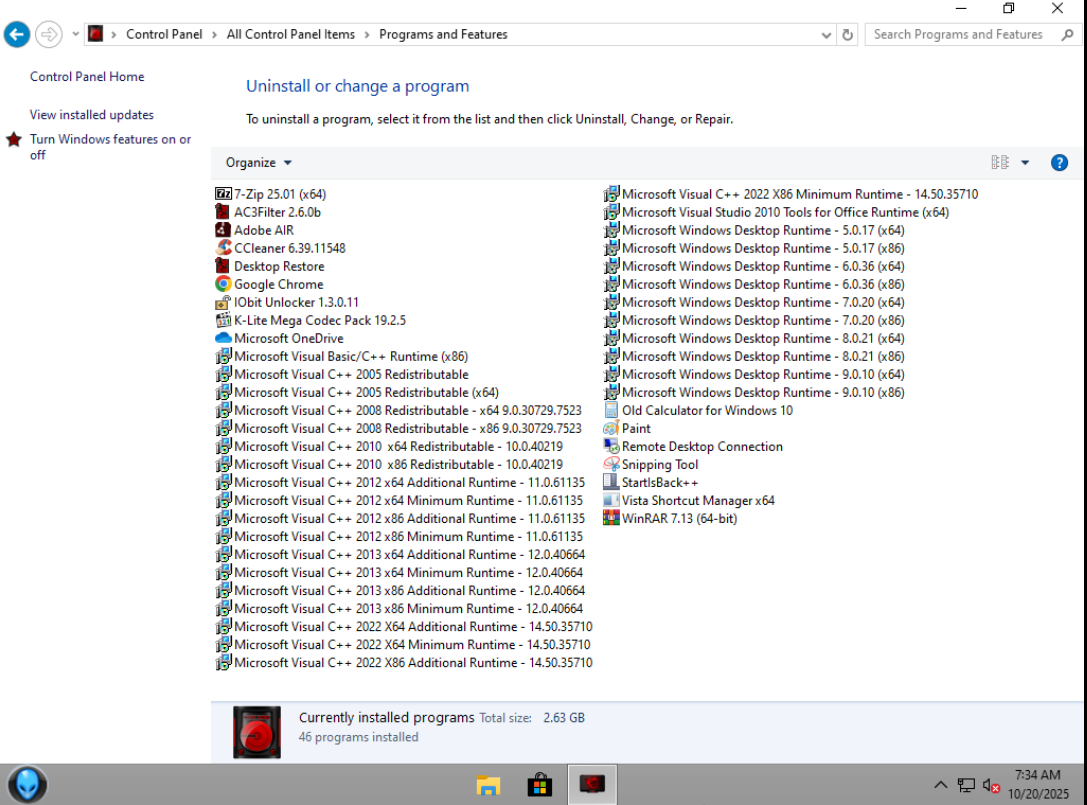Select the WinRAR 7.13 books icon
This screenshot has width=1087, height=805.
611,519
